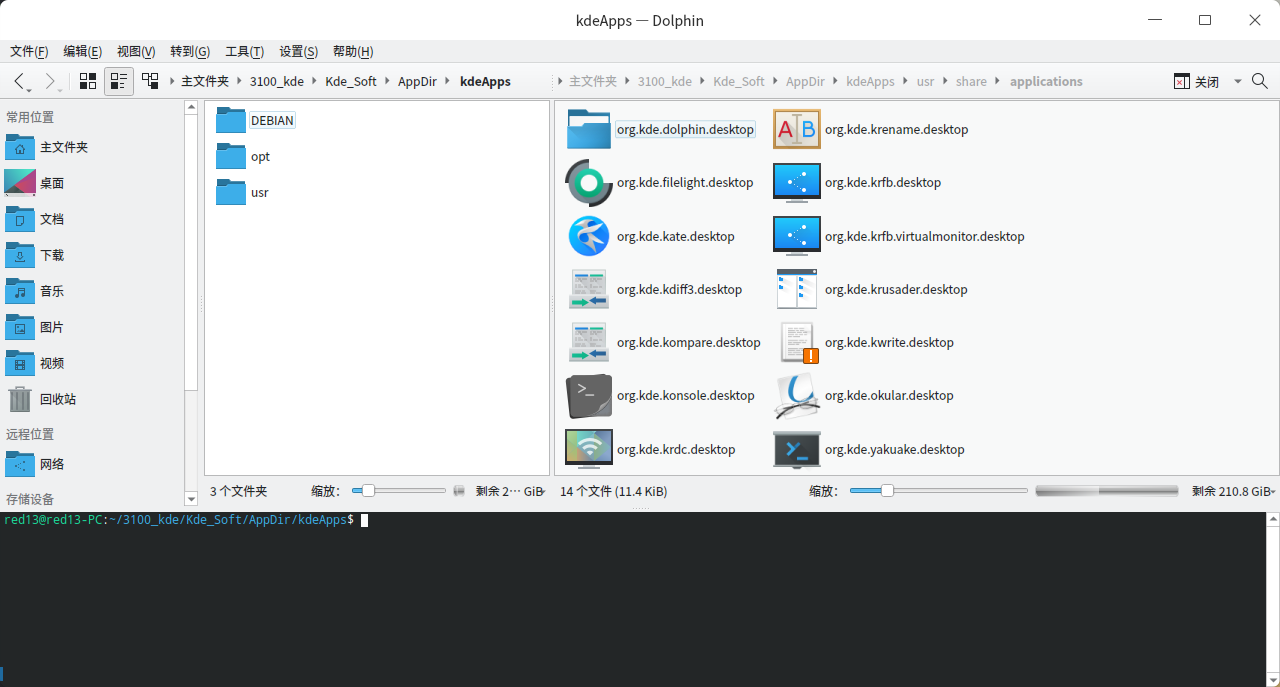
Task: Open the 设置(S) menu
Action: pos(298,52)
